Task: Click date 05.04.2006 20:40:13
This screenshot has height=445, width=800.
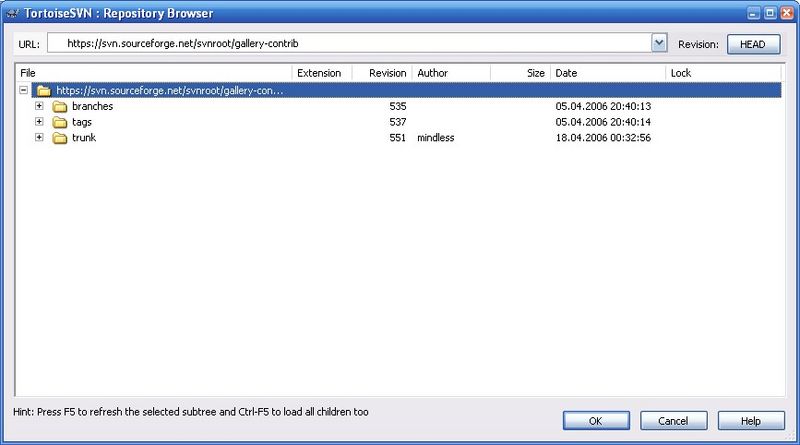Action: 603,106
